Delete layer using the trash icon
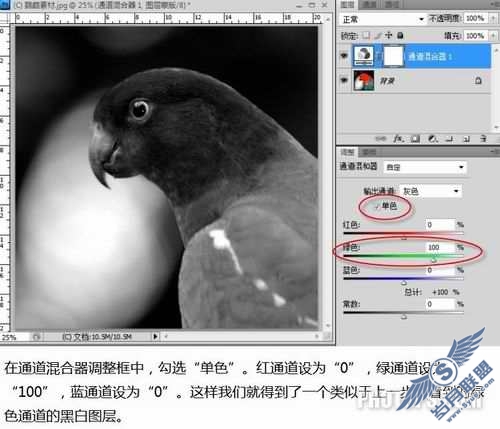This screenshot has width=500, height=429. tap(483, 138)
